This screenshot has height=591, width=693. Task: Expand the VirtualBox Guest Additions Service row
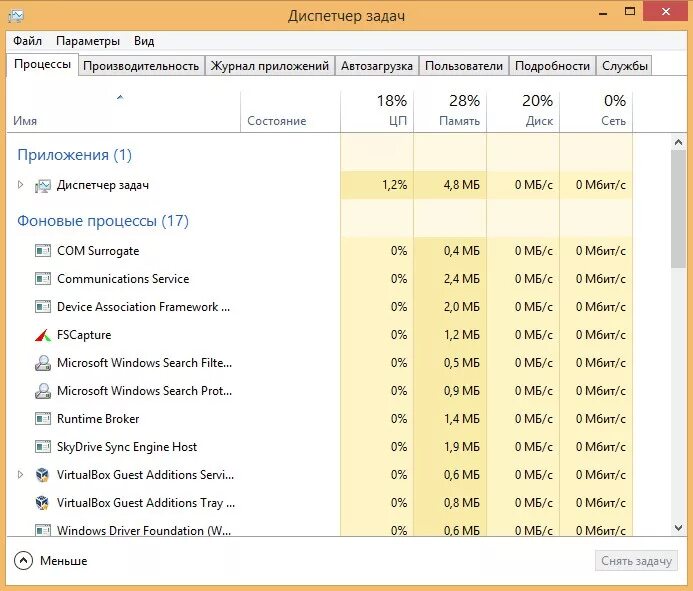point(20,475)
